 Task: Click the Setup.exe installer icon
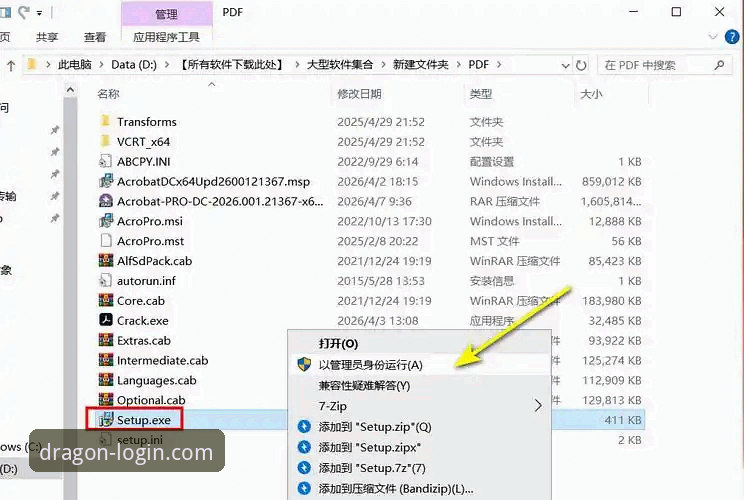tap(105, 420)
